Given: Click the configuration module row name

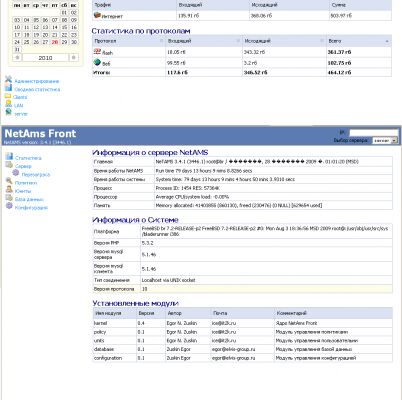Looking at the screenshot, I should pos(108,358).
